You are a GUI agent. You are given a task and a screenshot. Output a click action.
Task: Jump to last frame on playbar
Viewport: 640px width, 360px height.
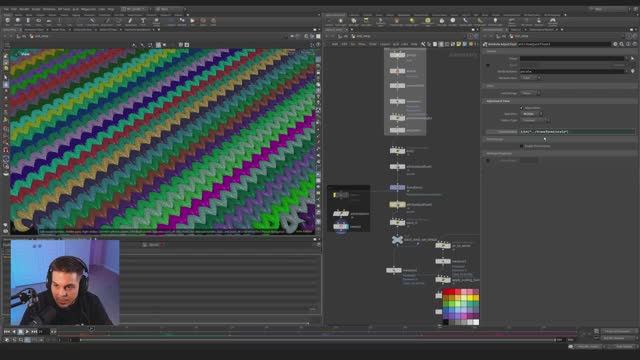[x=34, y=332]
